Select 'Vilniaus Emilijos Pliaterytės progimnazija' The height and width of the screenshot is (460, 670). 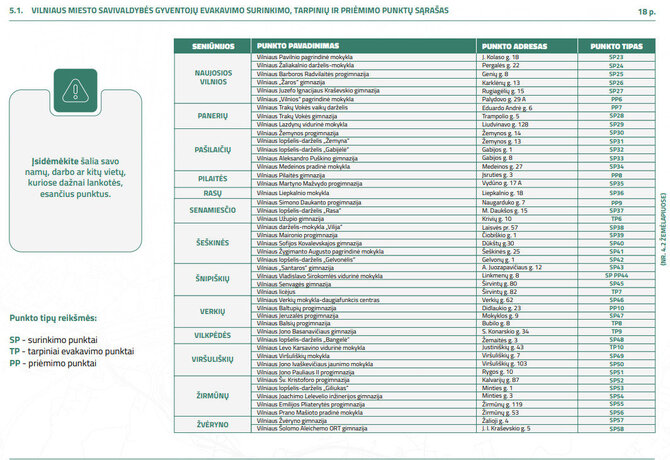[x=311, y=404]
